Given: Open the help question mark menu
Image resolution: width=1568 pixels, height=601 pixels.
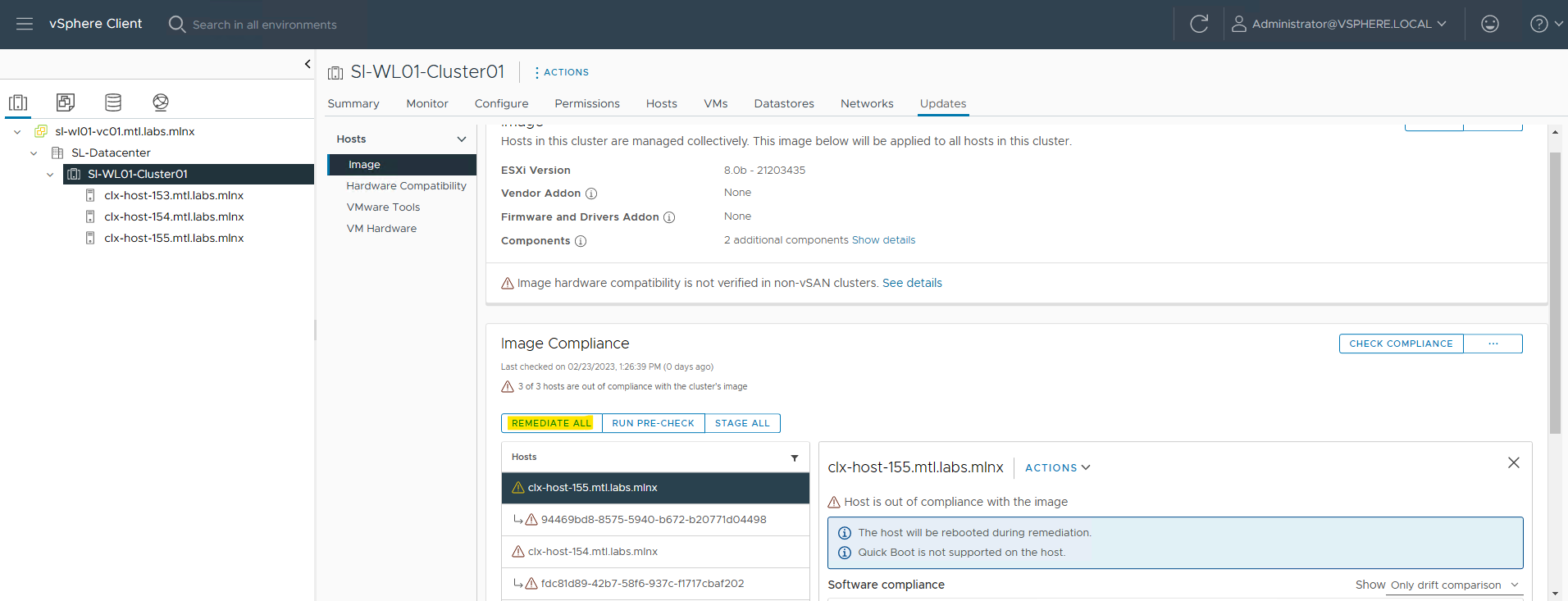Looking at the screenshot, I should pos(1547,24).
